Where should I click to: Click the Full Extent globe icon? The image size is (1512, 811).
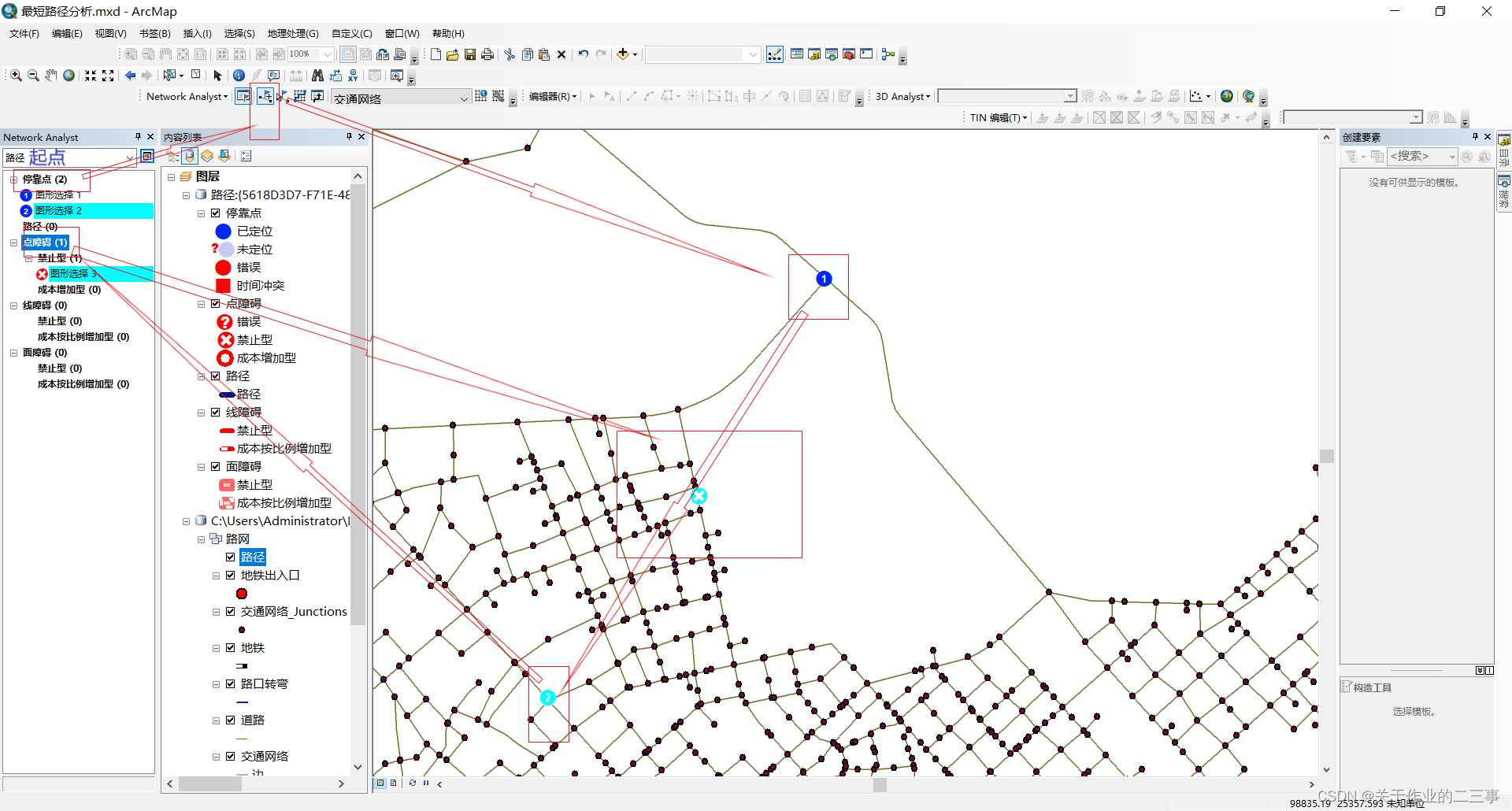pos(69,76)
